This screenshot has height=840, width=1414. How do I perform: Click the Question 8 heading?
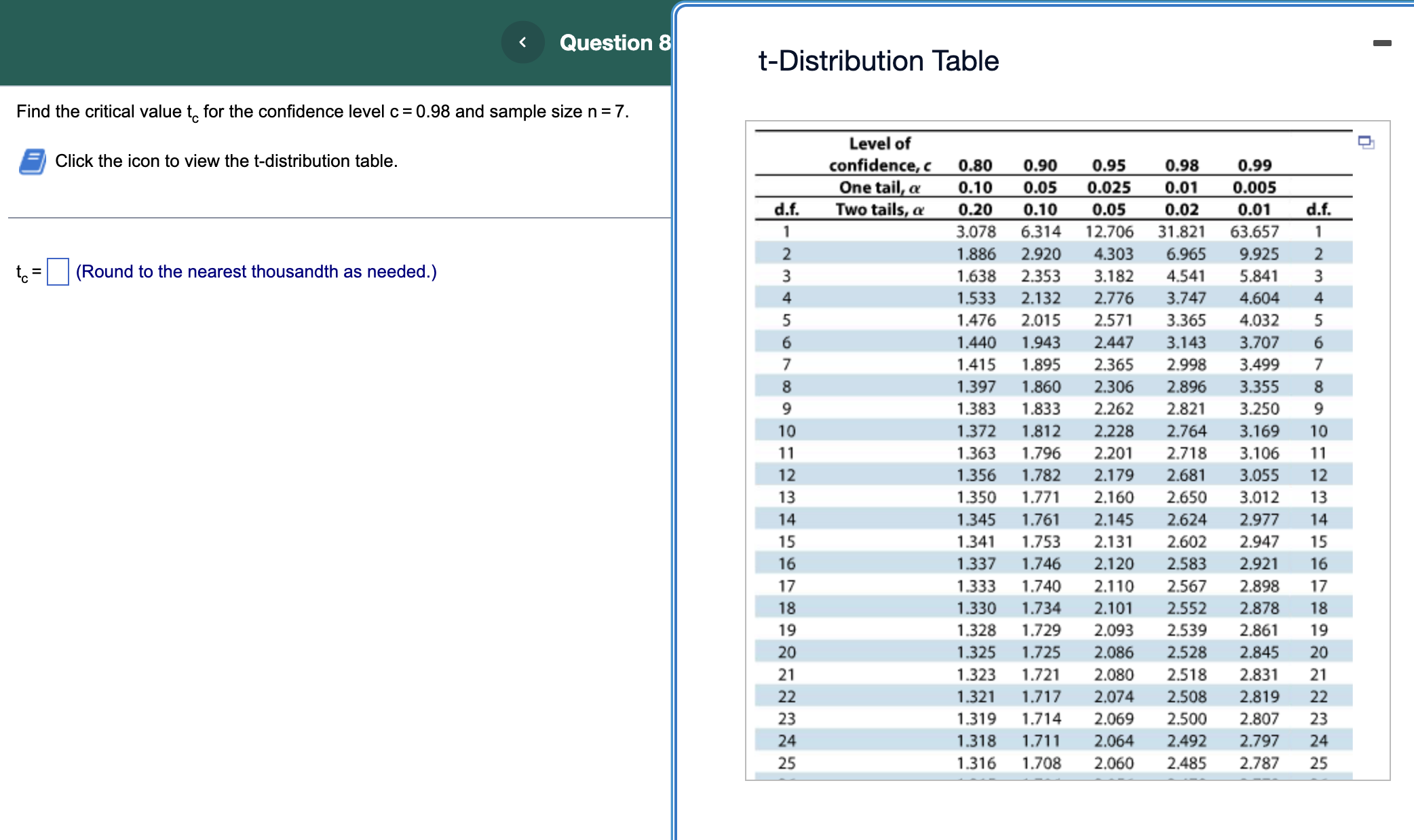tap(614, 43)
